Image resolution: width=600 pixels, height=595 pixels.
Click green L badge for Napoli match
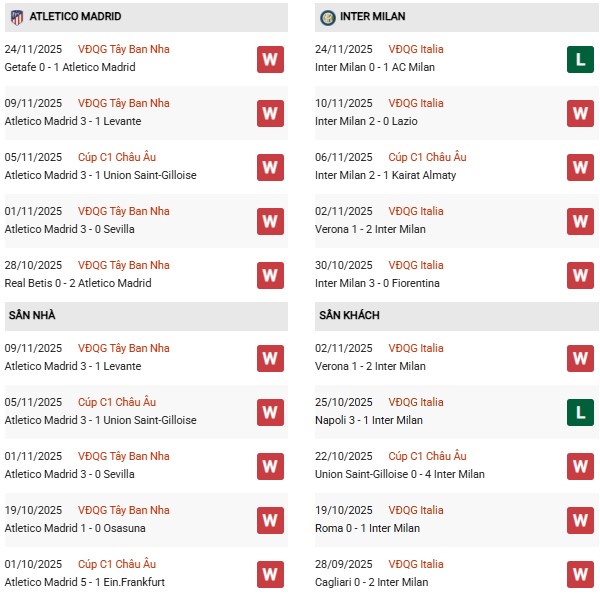pos(580,412)
